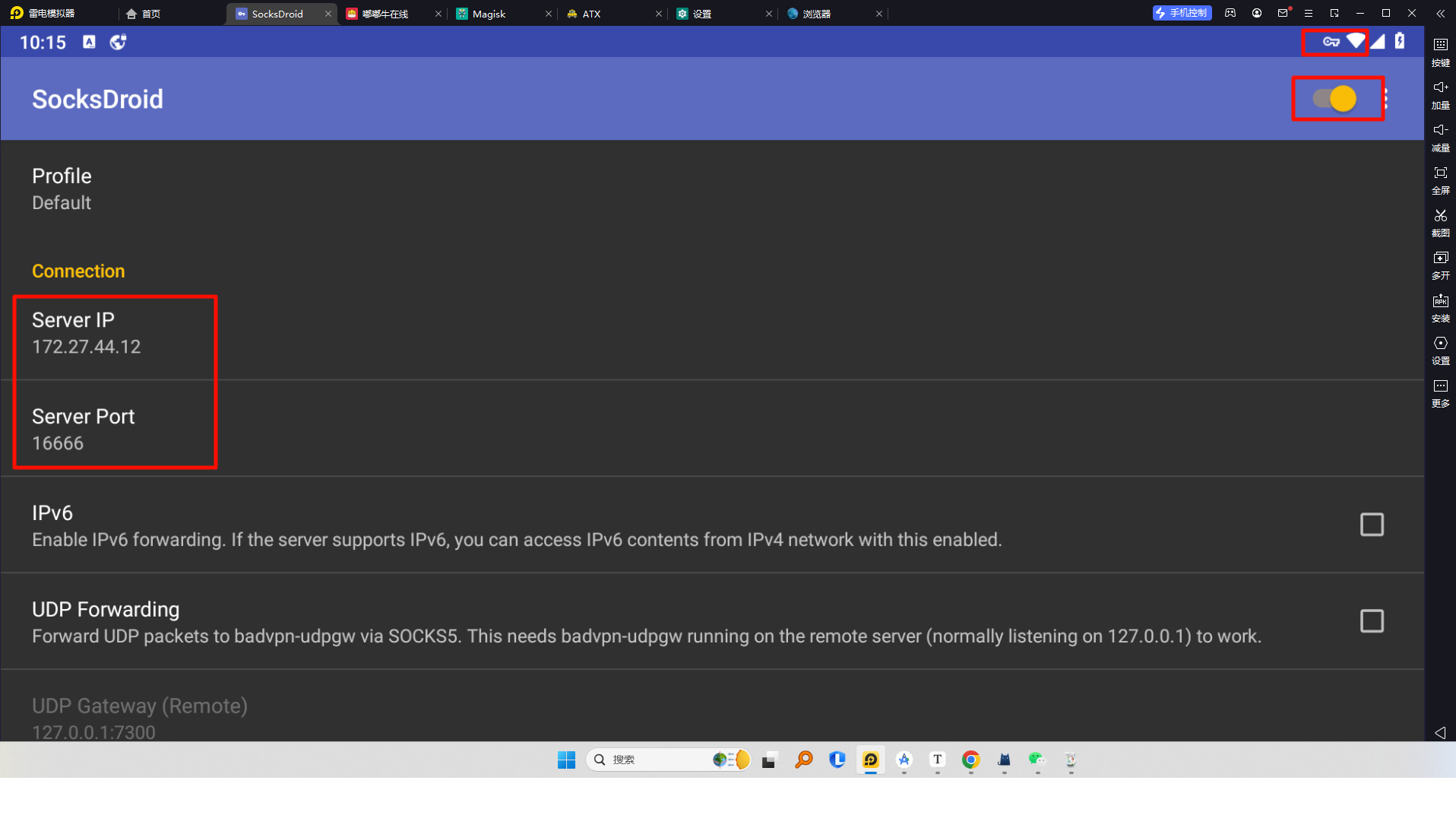
Task: Open the SocksDroid three-dot overflow menu
Action: point(1387,99)
